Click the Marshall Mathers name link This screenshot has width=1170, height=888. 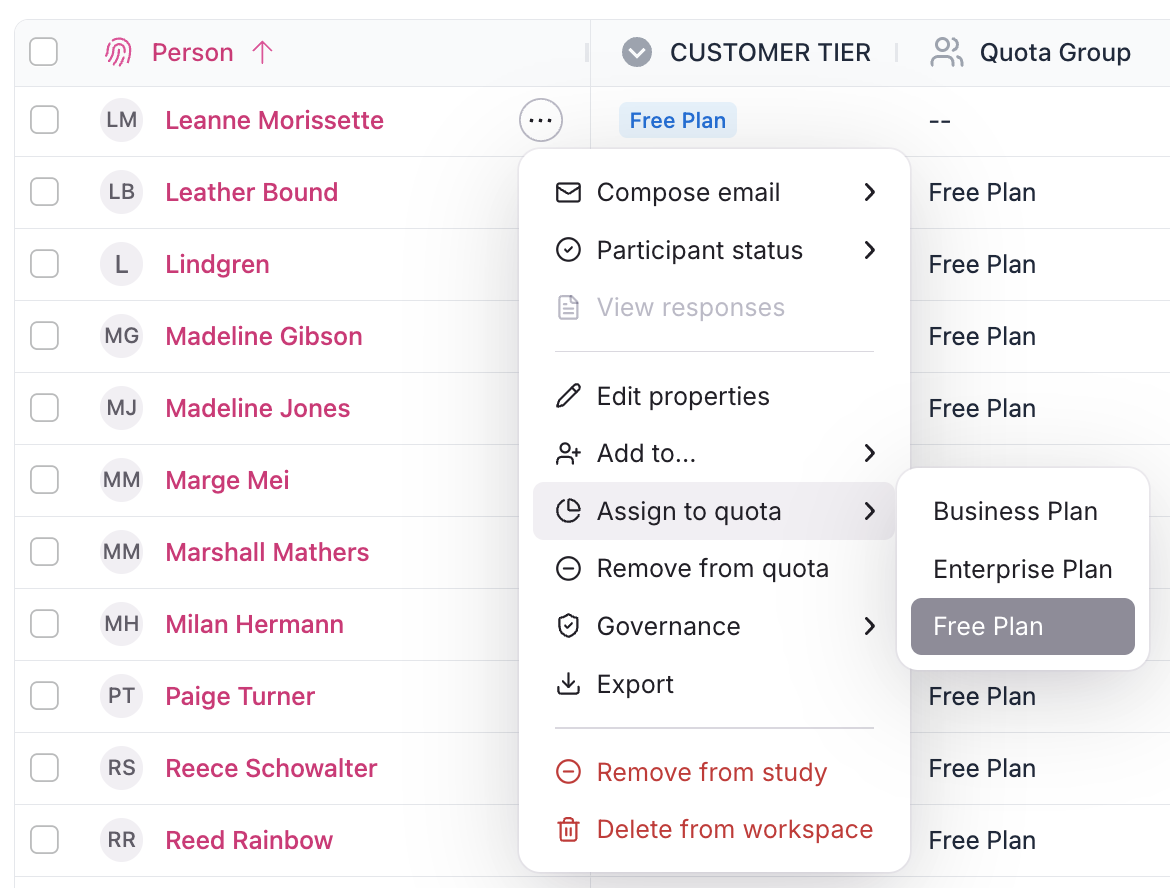click(267, 553)
